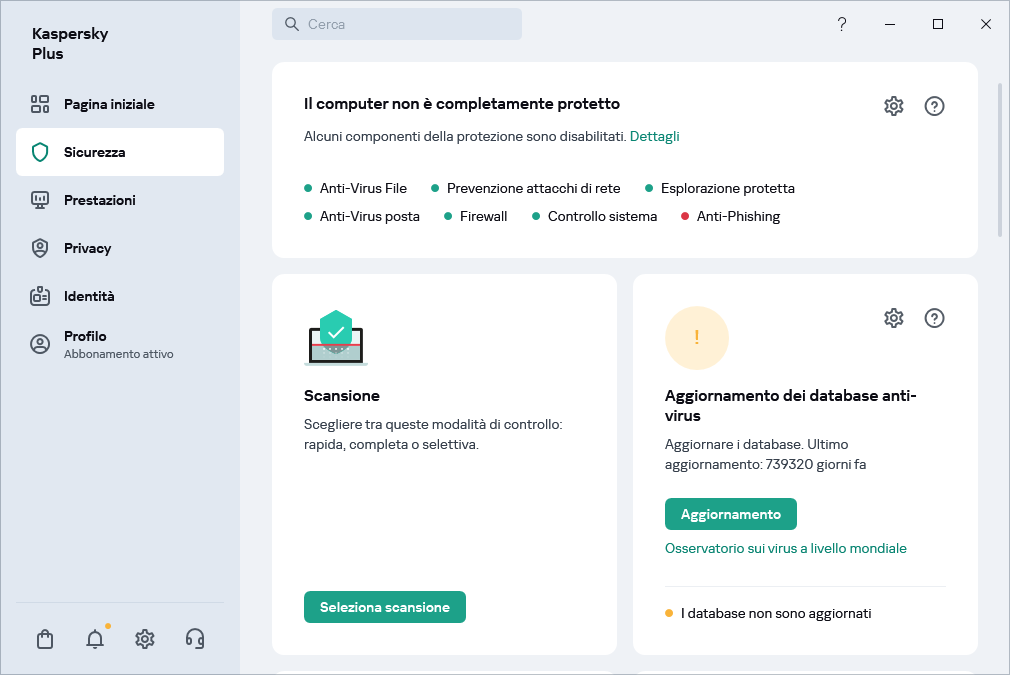Click help icon in protection status card
Image resolution: width=1010 pixels, height=675 pixels.
point(935,106)
